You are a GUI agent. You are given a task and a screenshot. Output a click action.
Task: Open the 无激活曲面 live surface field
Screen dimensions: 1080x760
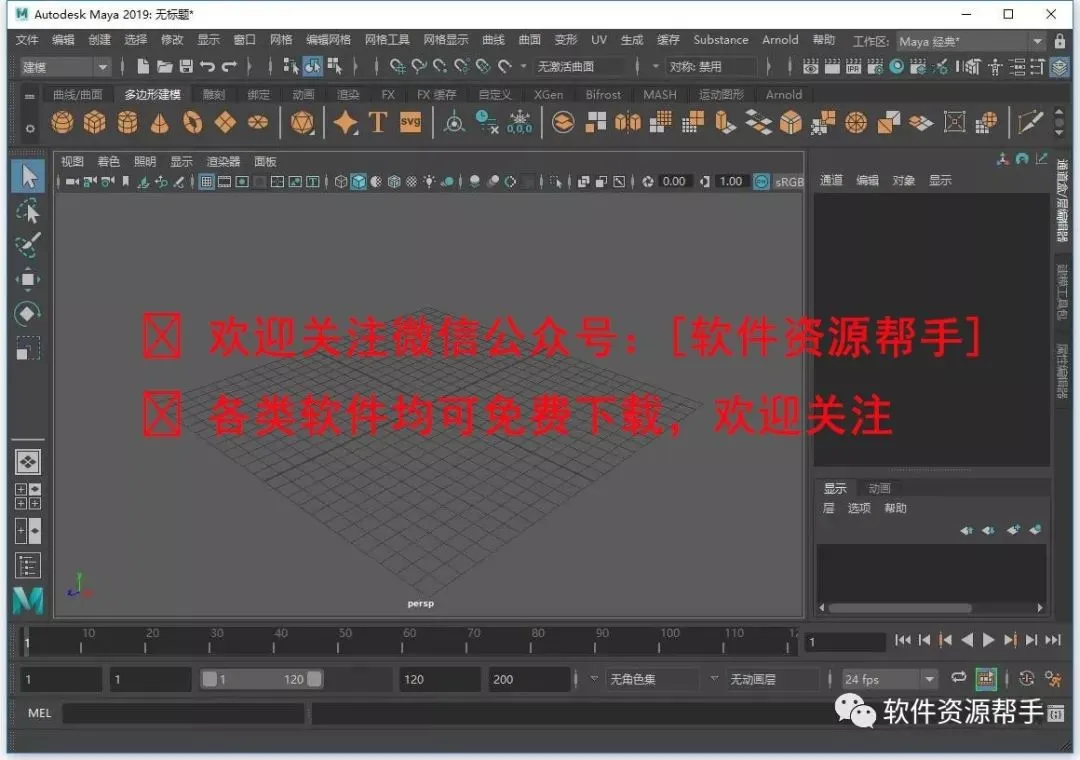(x=581, y=67)
